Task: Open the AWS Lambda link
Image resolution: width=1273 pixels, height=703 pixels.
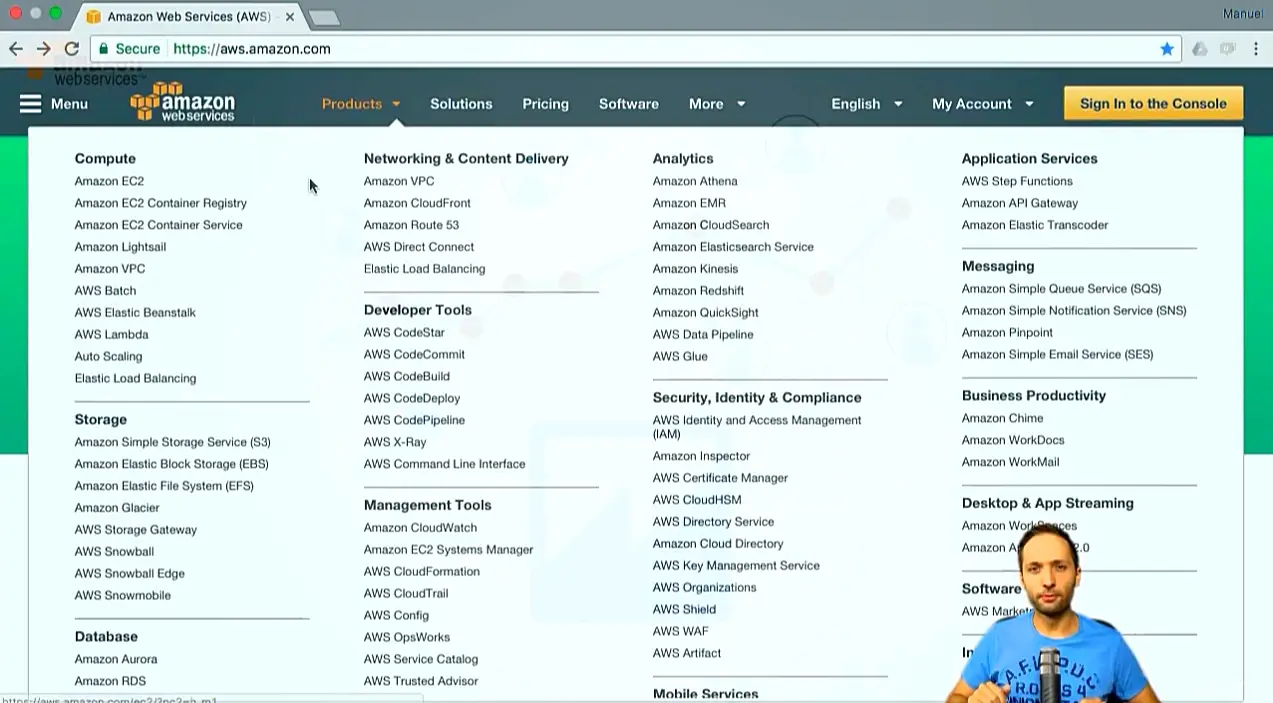Action: 111,335
